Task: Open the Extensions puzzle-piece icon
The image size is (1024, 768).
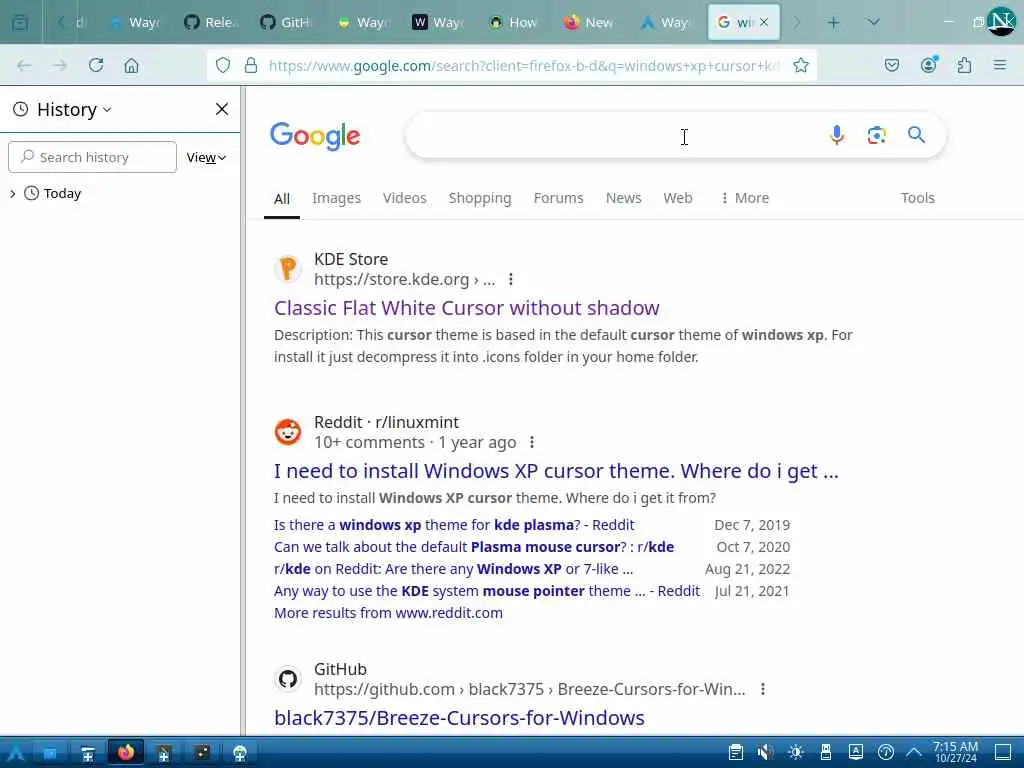Action: [x=964, y=65]
